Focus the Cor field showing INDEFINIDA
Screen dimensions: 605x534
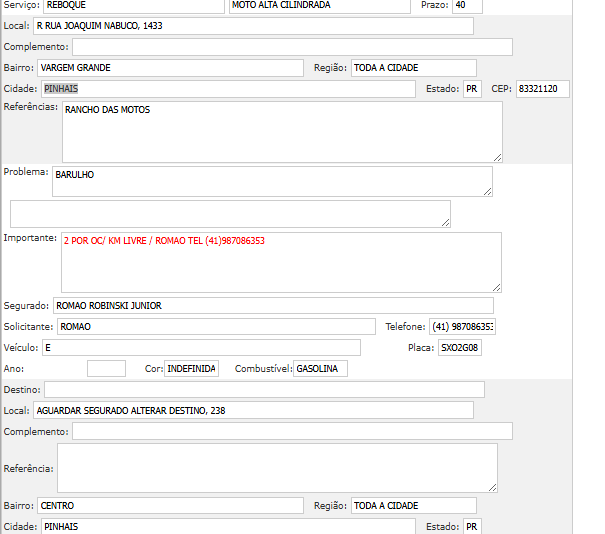191,369
